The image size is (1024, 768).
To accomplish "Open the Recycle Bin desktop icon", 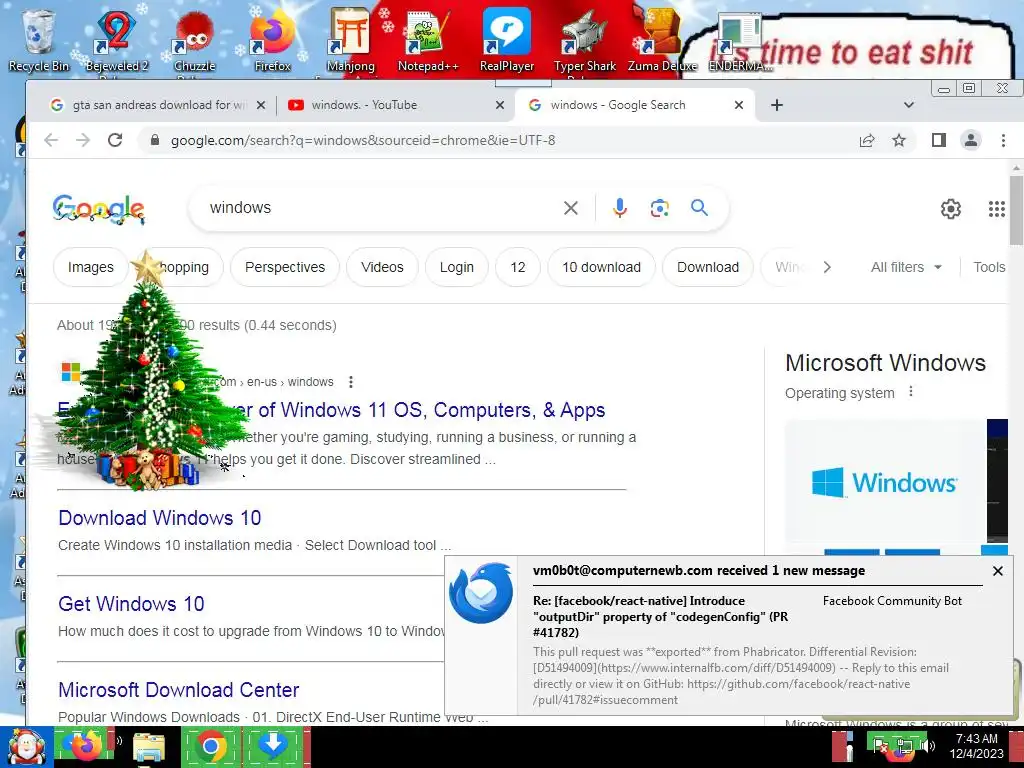I will pyautogui.click(x=39, y=40).
